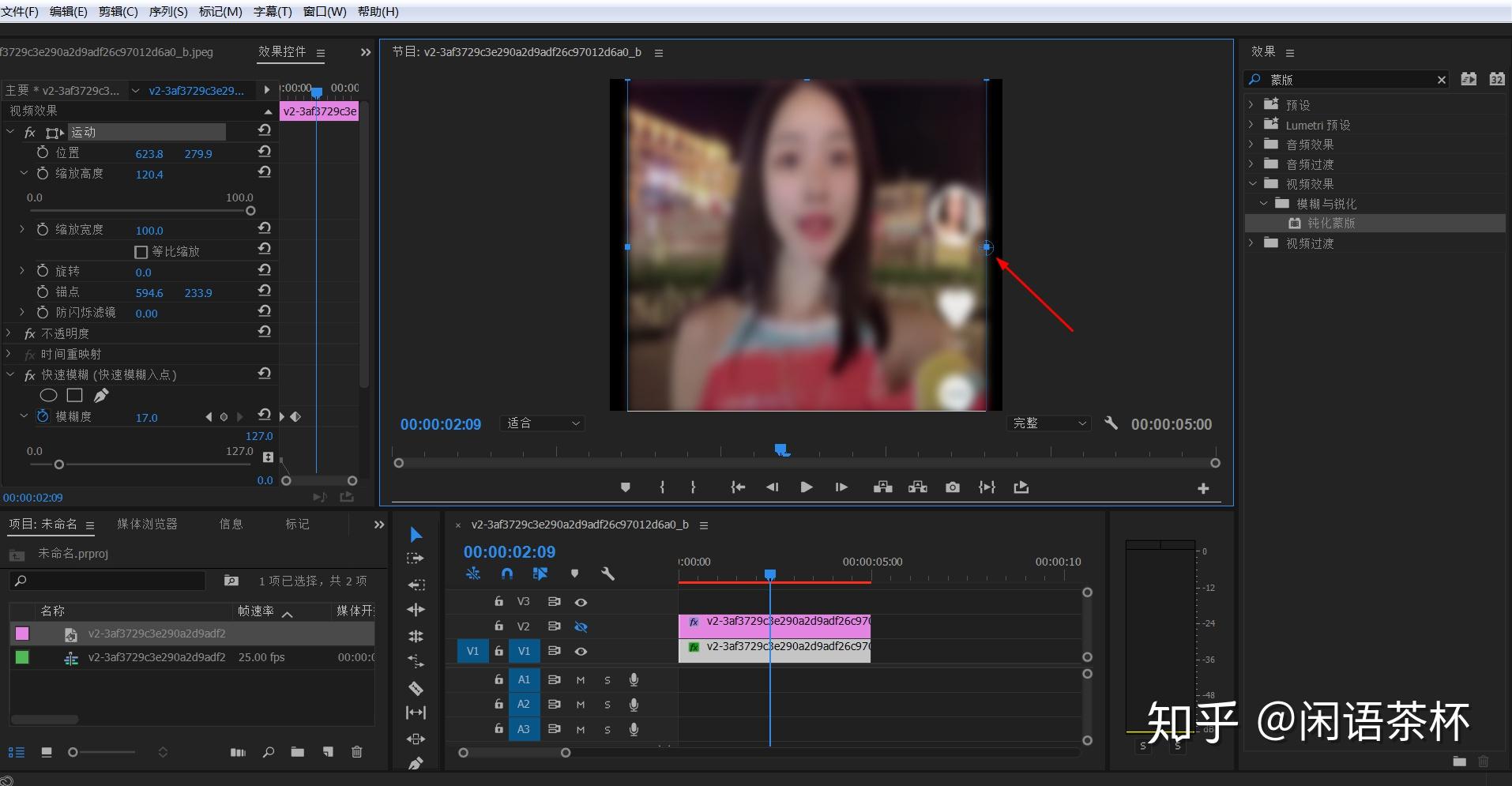Image resolution: width=1512 pixels, height=786 pixels.
Task: Select the Razor tool in the tools panel
Action: click(x=416, y=688)
